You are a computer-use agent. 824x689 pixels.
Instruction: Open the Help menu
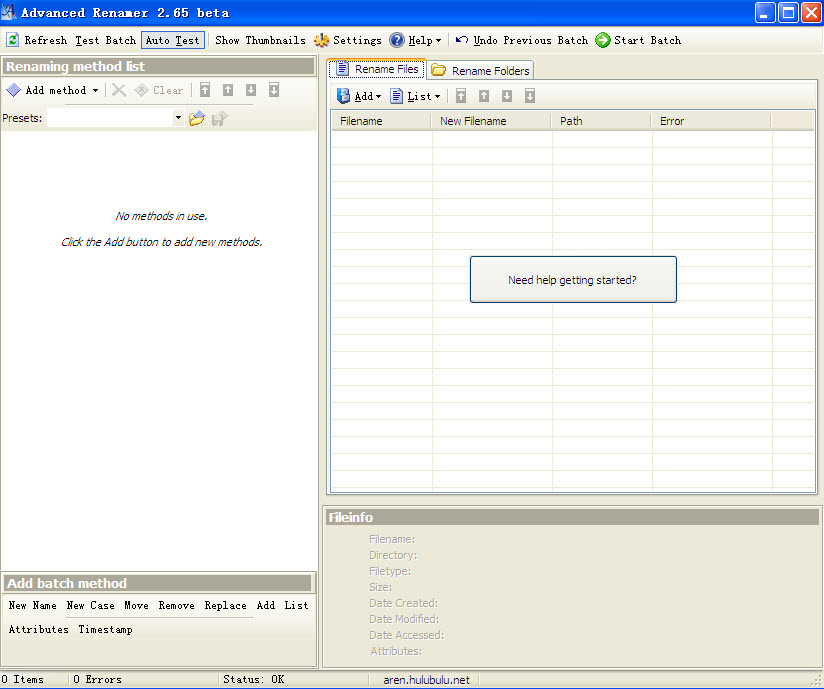pyautogui.click(x=415, y=40)
